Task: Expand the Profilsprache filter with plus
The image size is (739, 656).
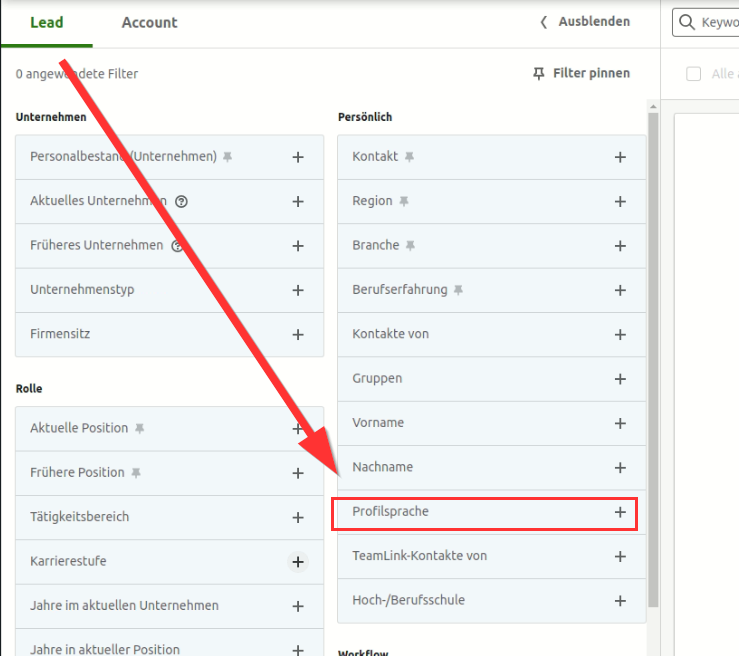Action: pos(620,512)
